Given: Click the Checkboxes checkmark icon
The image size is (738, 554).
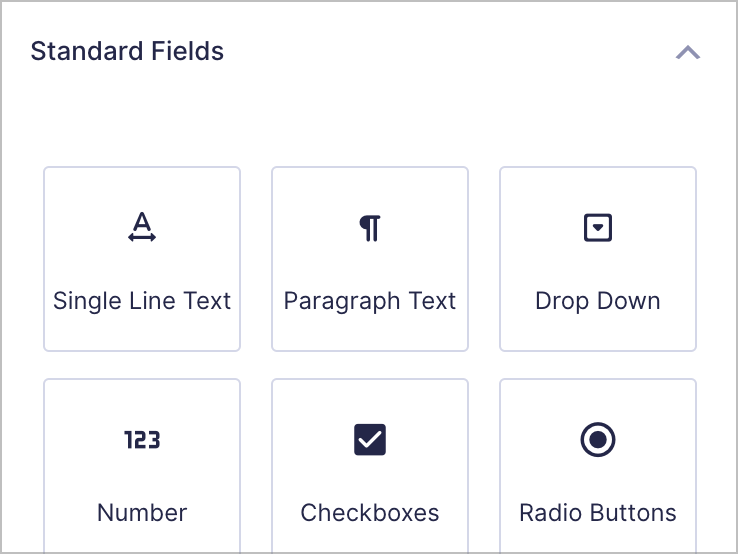Looking at the screenshot, I should pyautogui.click(x=370, y=440).
